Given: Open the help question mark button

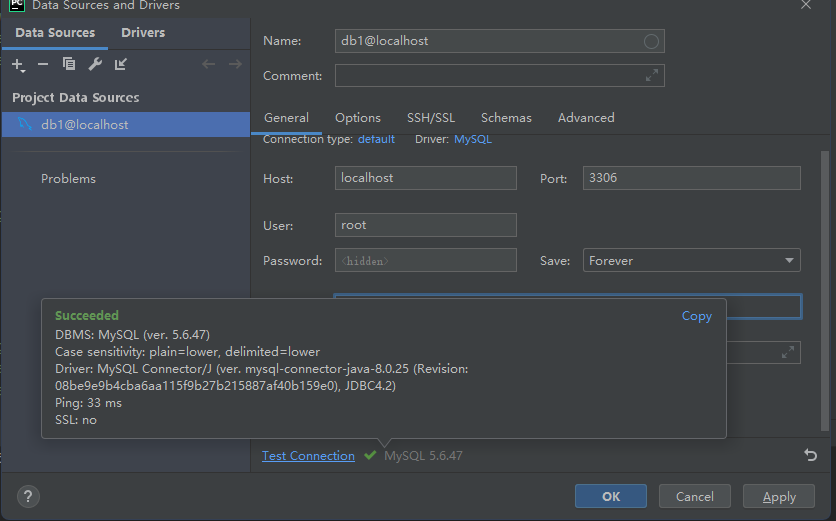Looking at the screenshot, I should pyautogui.click(x=28, y=496).
